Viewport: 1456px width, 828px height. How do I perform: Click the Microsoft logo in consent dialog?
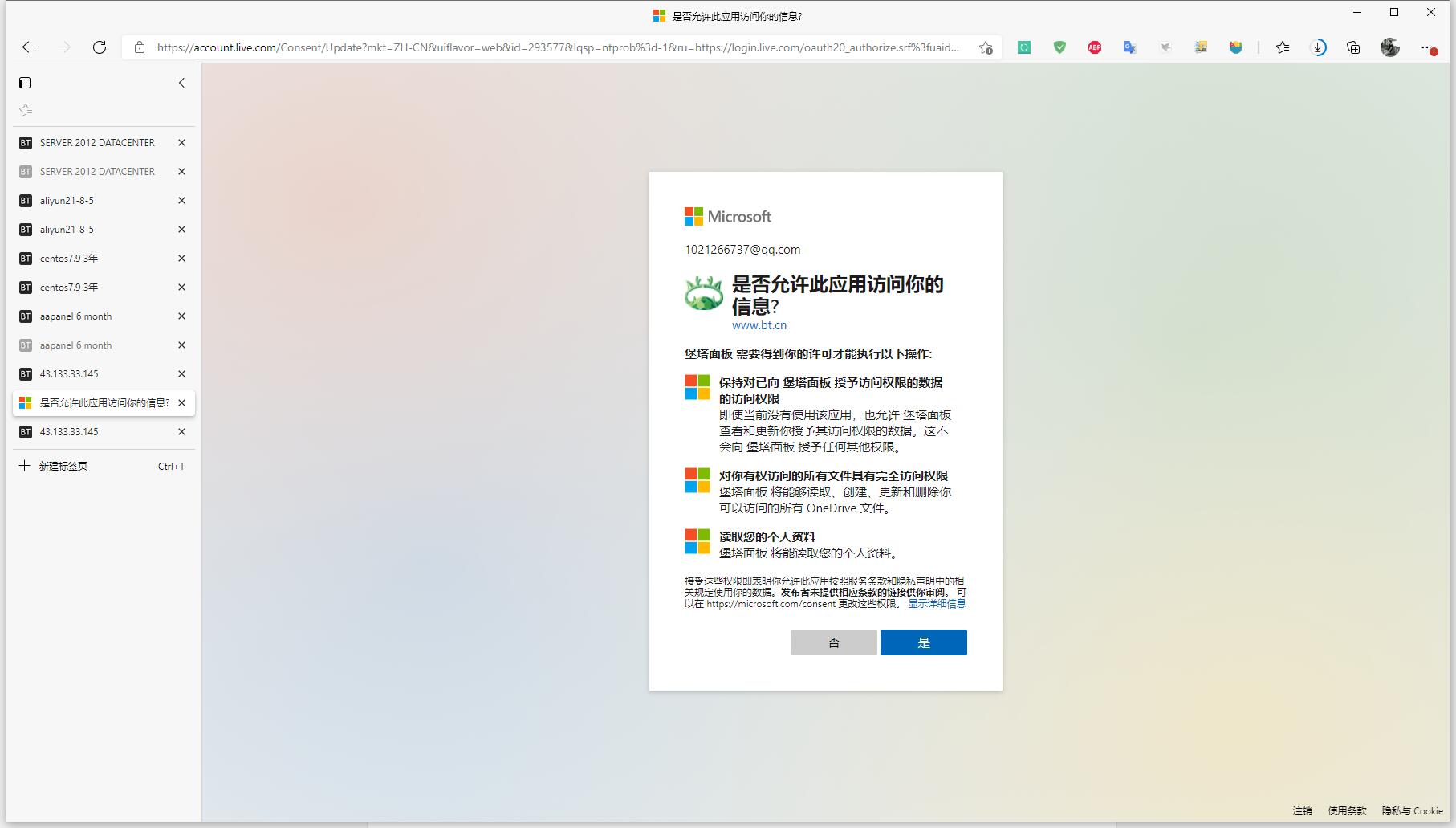728,216
